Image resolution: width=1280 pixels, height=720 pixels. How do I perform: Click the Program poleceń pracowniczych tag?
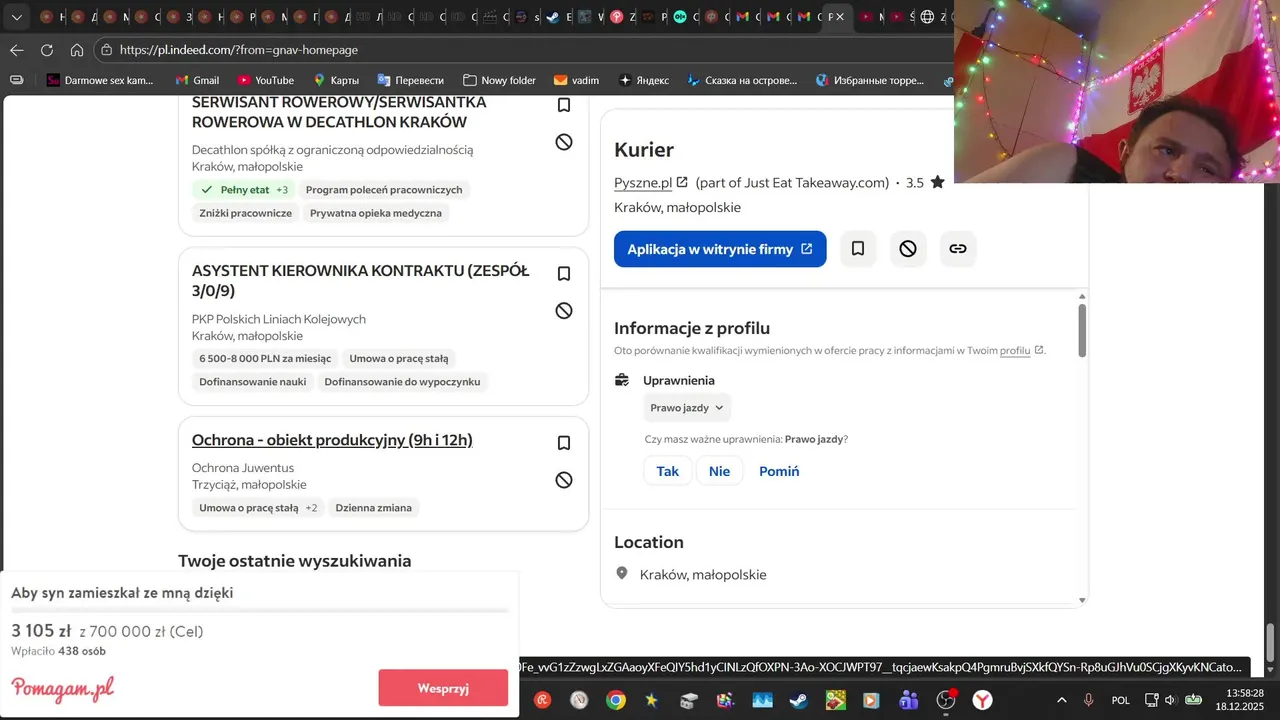(384, 190)
